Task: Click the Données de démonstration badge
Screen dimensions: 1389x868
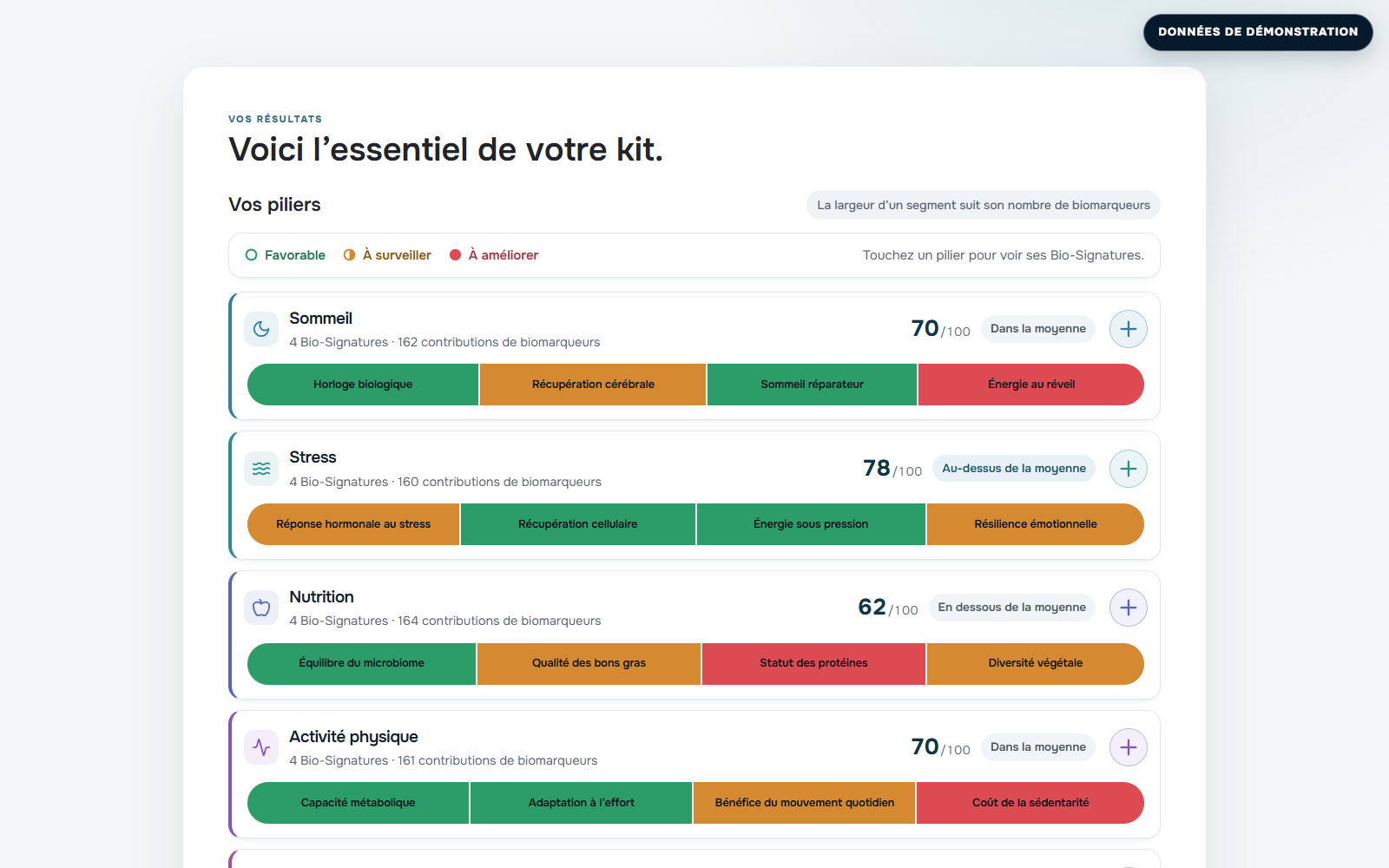Action: point(1258,32)
